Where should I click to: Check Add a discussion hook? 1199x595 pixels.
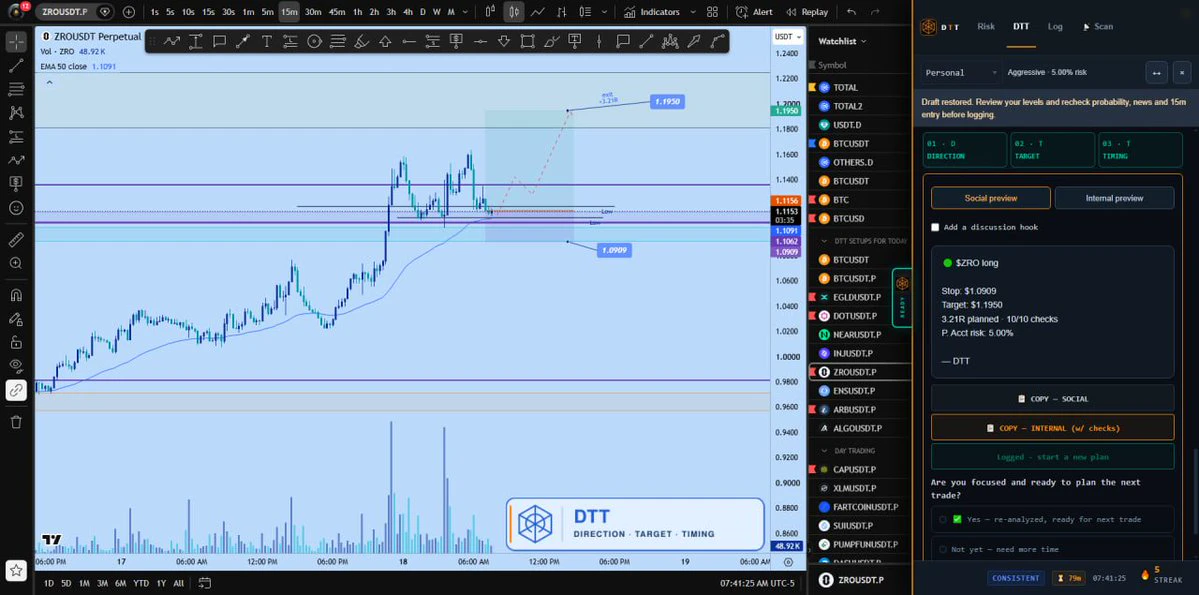pos(935,227)
